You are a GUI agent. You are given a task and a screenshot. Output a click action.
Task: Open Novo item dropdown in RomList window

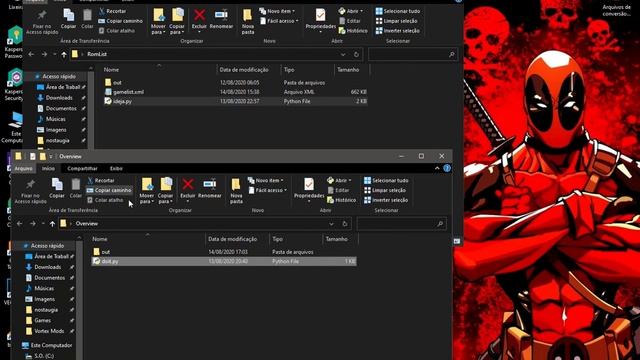click(277, 11)
